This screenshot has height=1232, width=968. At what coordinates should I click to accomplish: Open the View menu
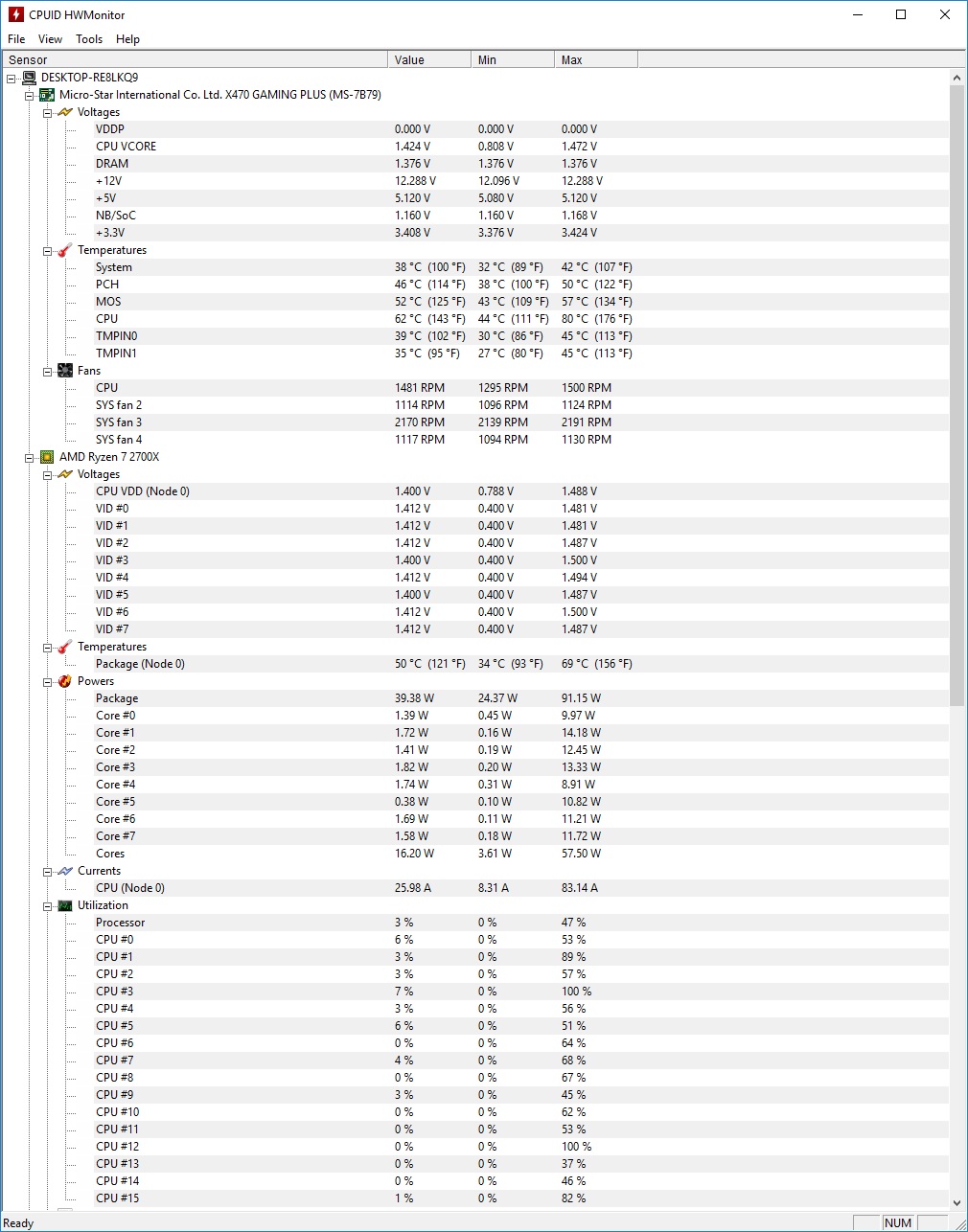50,39
